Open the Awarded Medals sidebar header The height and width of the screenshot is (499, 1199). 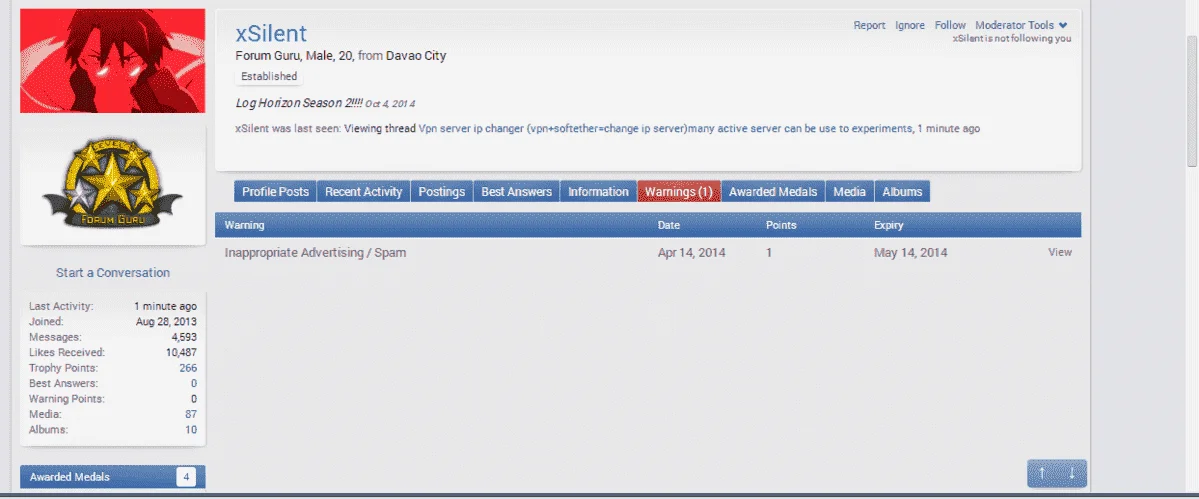click(112, 477)
